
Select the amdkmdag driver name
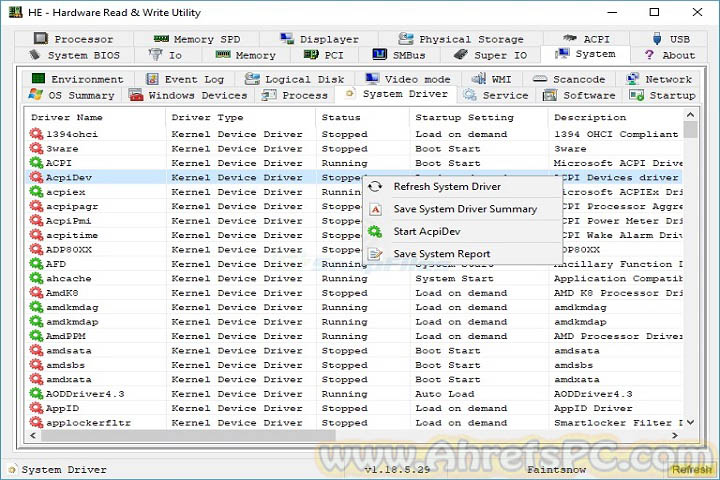click(x=72, y=307)
